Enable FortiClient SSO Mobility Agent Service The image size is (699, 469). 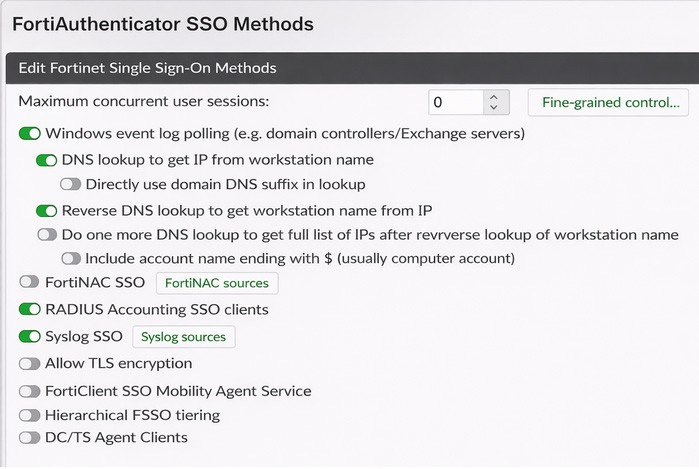30,391
